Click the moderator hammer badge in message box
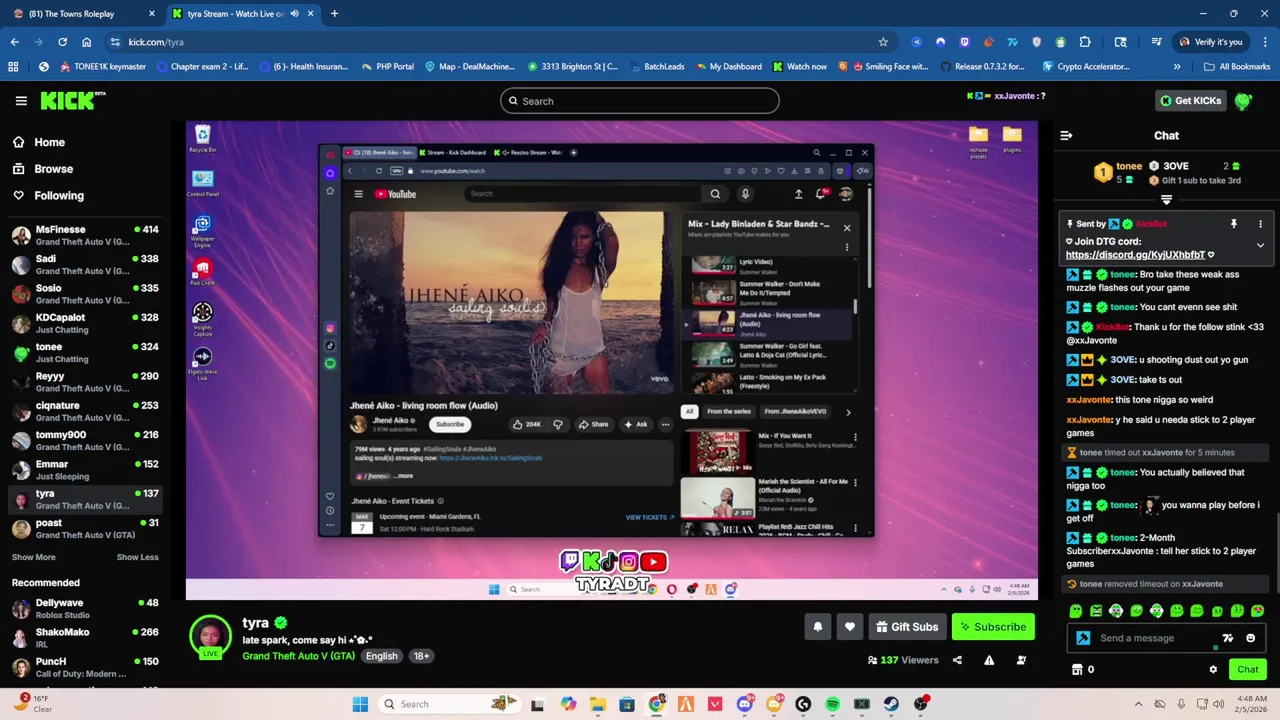The image size is (1280, 720). [1083, 638]
